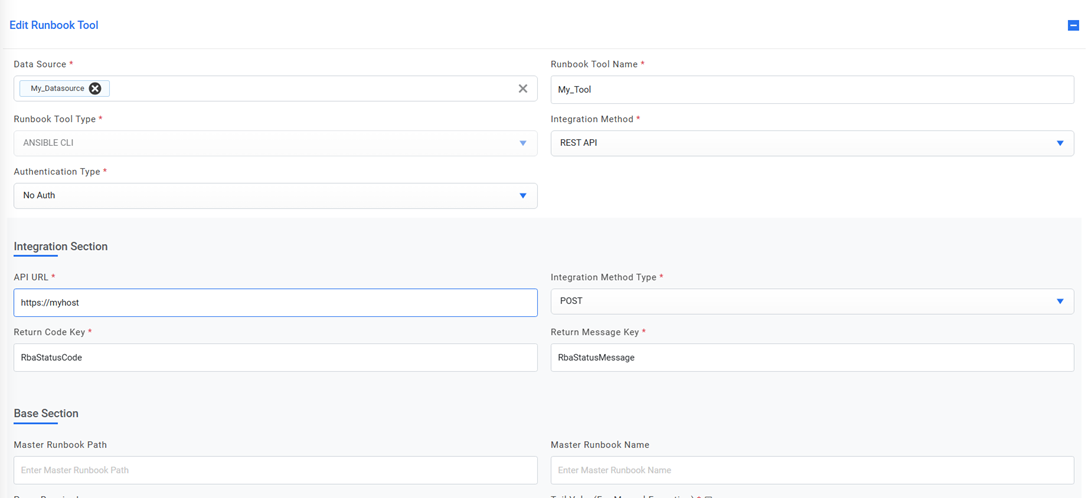Click the Master Runbook Path input
This screenshot has width=1088, height=498.
[275, 470]
